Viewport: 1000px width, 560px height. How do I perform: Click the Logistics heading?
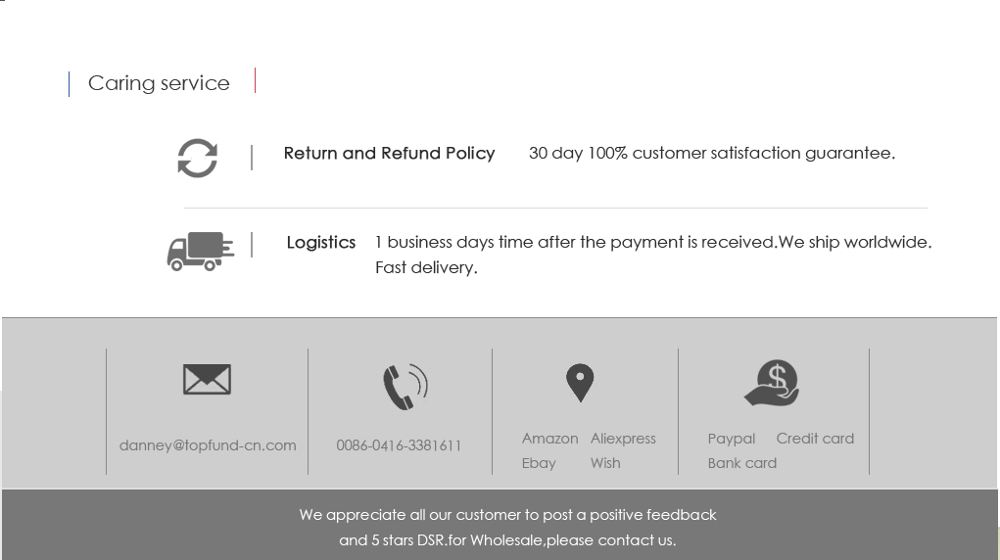(x=321, y=242)
